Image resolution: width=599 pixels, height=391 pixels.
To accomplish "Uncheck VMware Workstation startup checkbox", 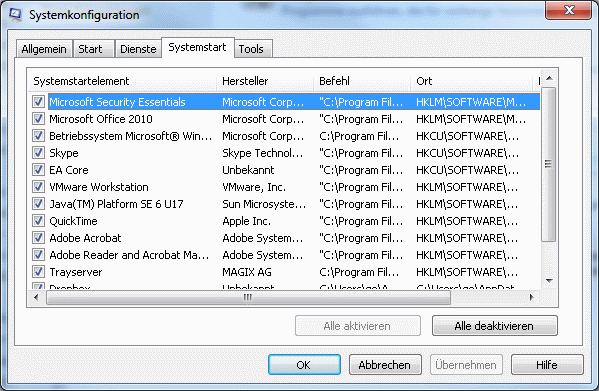I will pyautogui.click(x=38, y=187).
